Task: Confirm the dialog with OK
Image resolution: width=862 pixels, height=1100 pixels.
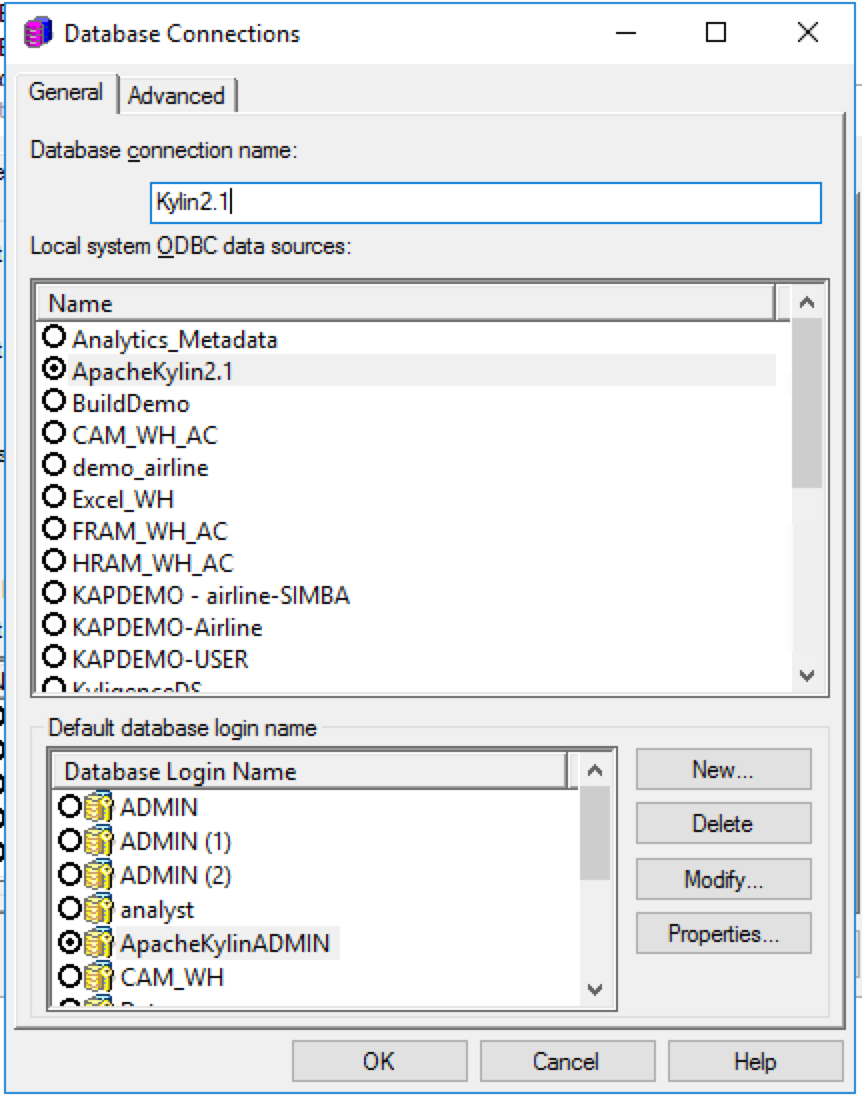Action: pos(379,1061)
